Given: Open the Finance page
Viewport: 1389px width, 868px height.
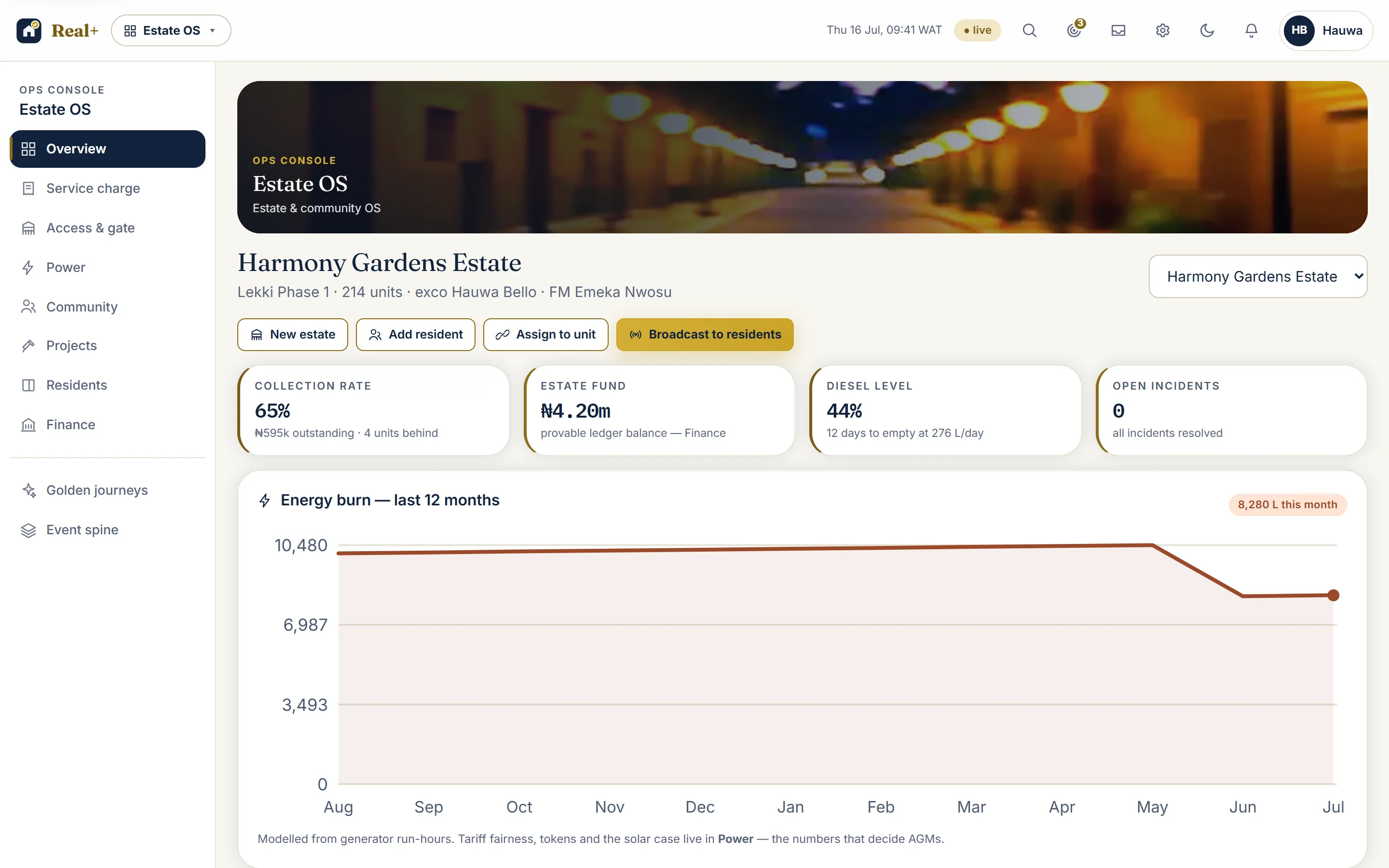Looking at the screenshot, I should tap(108, 425).
